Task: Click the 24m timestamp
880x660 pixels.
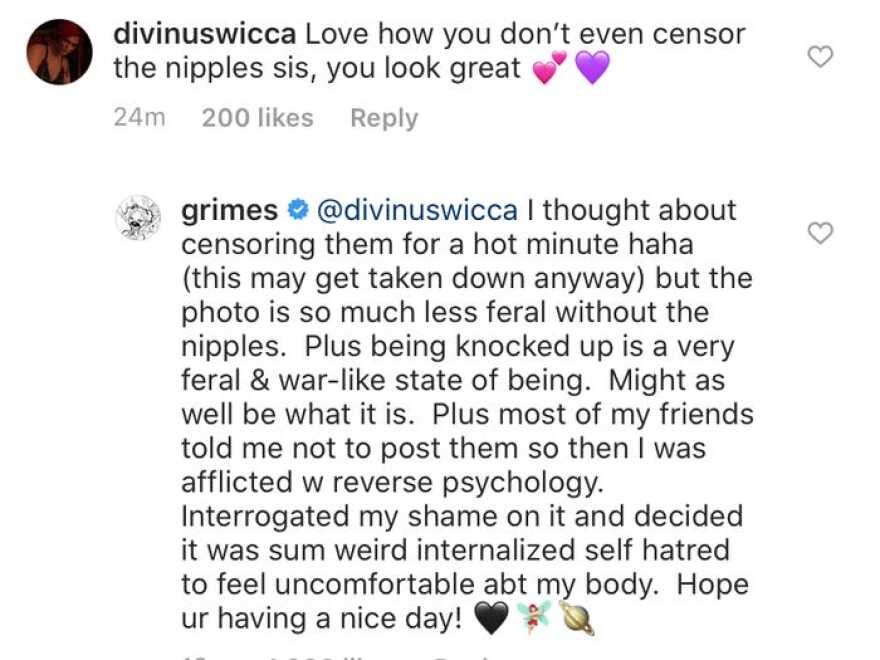Action: tap(140, 118)
